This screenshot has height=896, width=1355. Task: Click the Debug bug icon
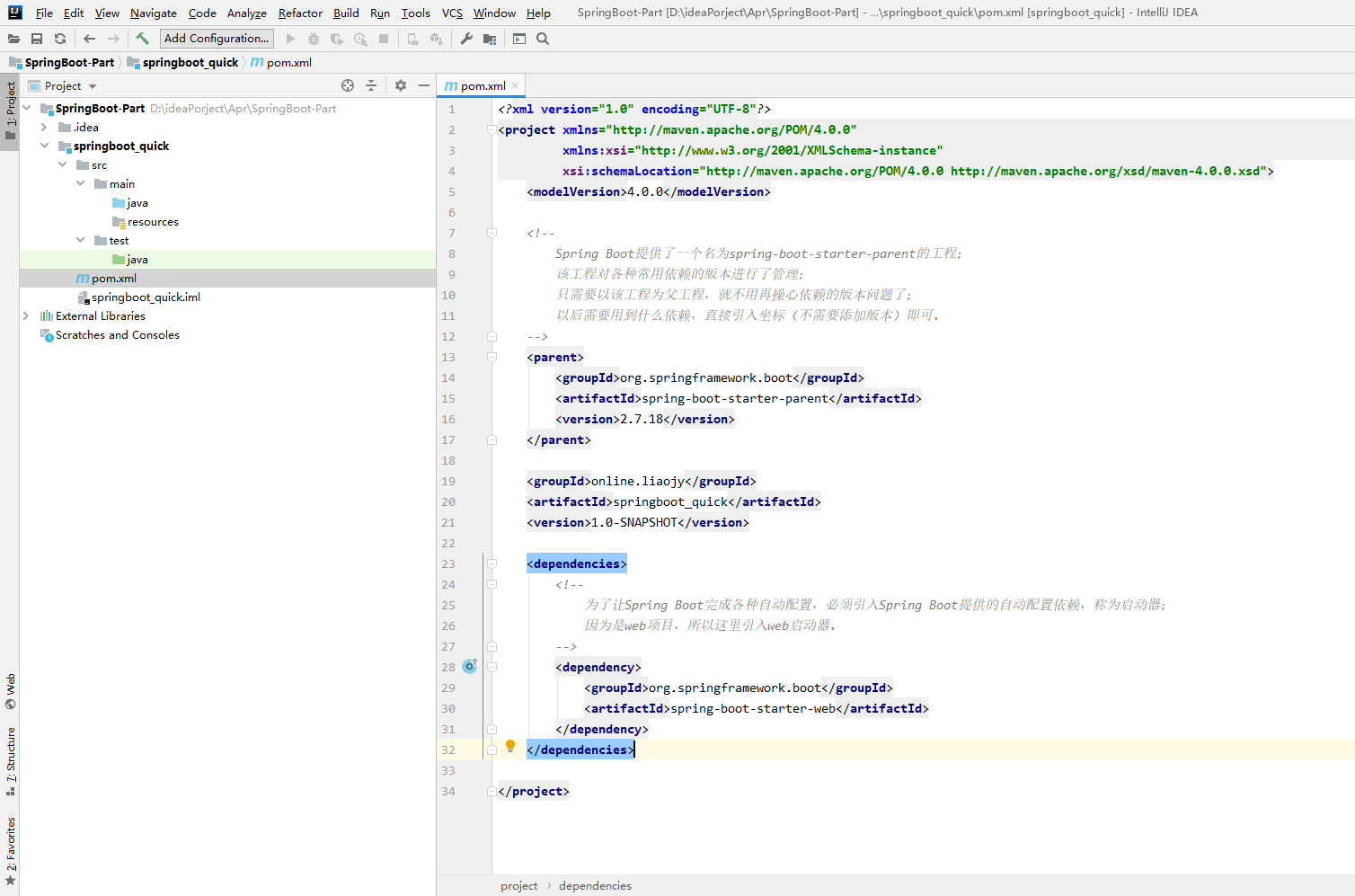(314, 39)
